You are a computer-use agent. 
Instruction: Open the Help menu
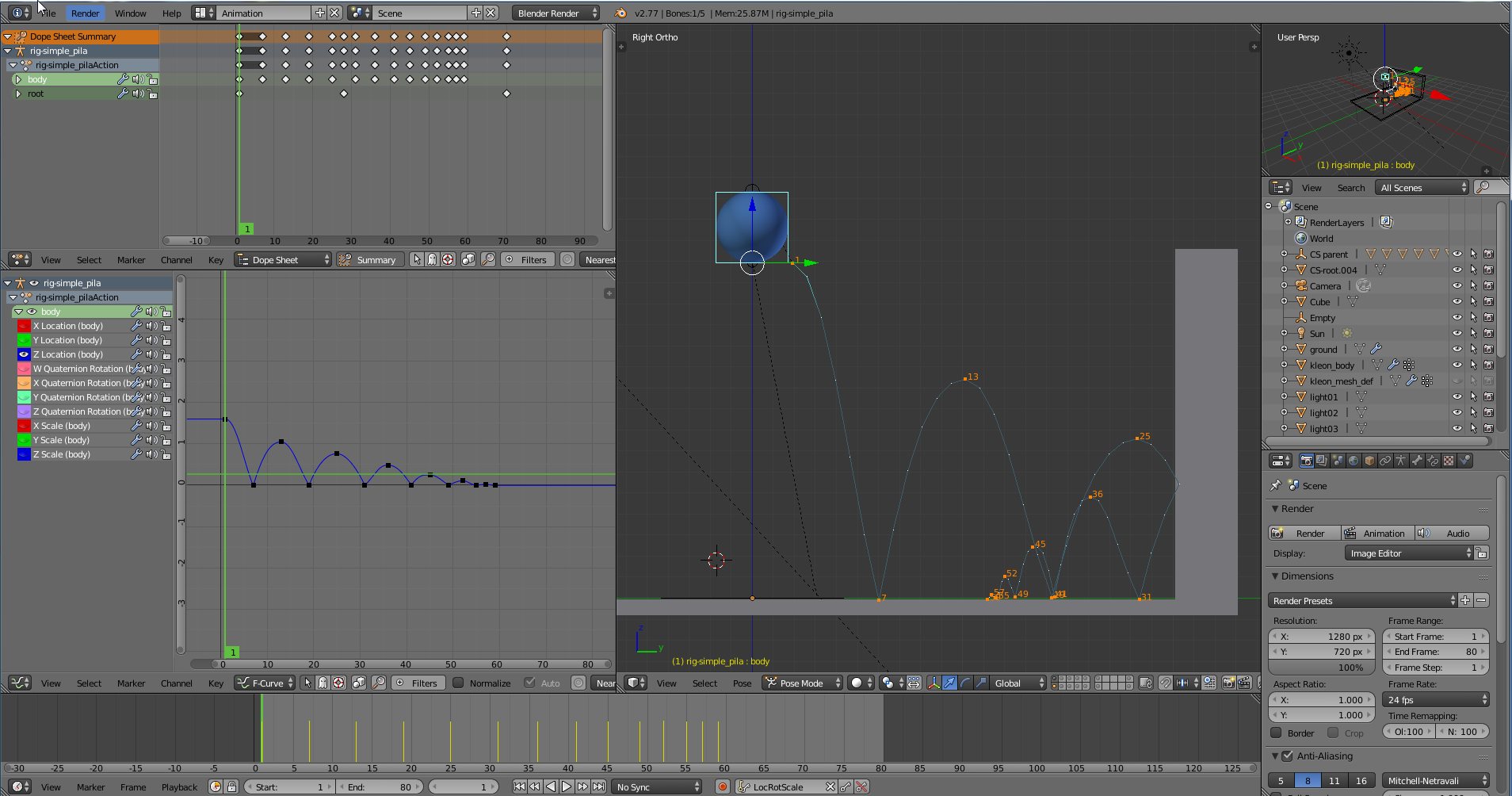[x=171, y=13]
